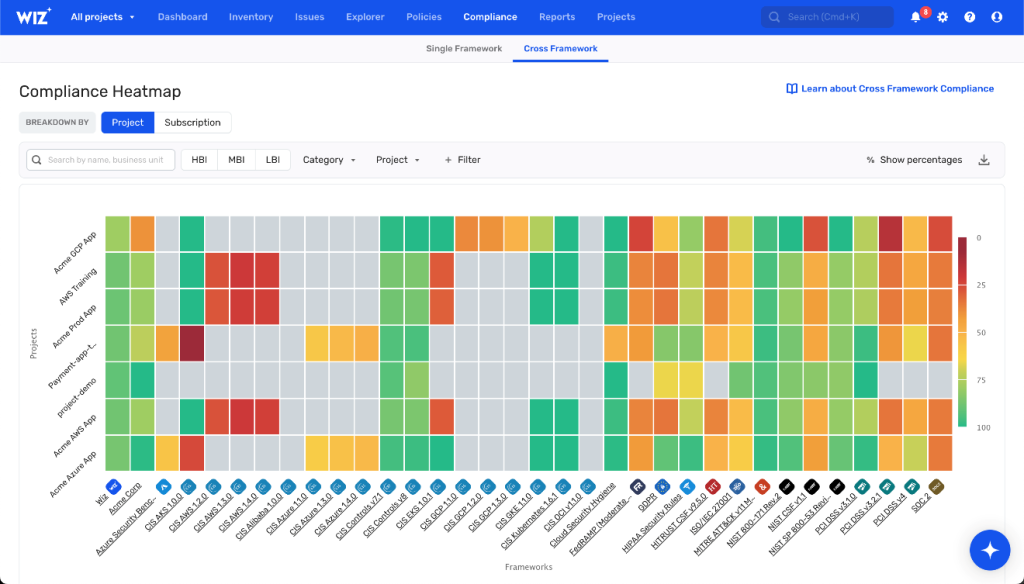The width and height of the screenshot is (1024, 584).
Task: Click the Search by name, business unit field
Action: point(101,160)
